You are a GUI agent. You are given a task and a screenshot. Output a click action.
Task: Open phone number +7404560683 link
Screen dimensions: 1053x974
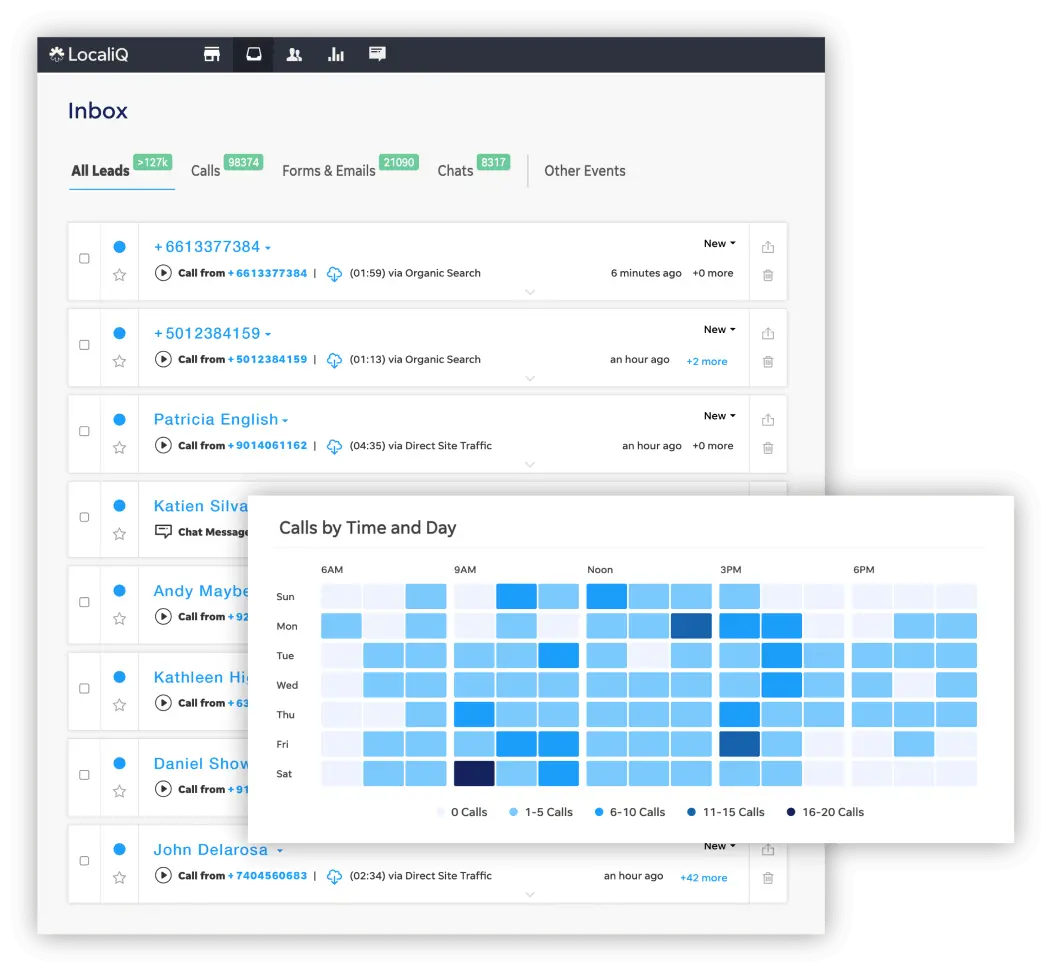point(267,875)
